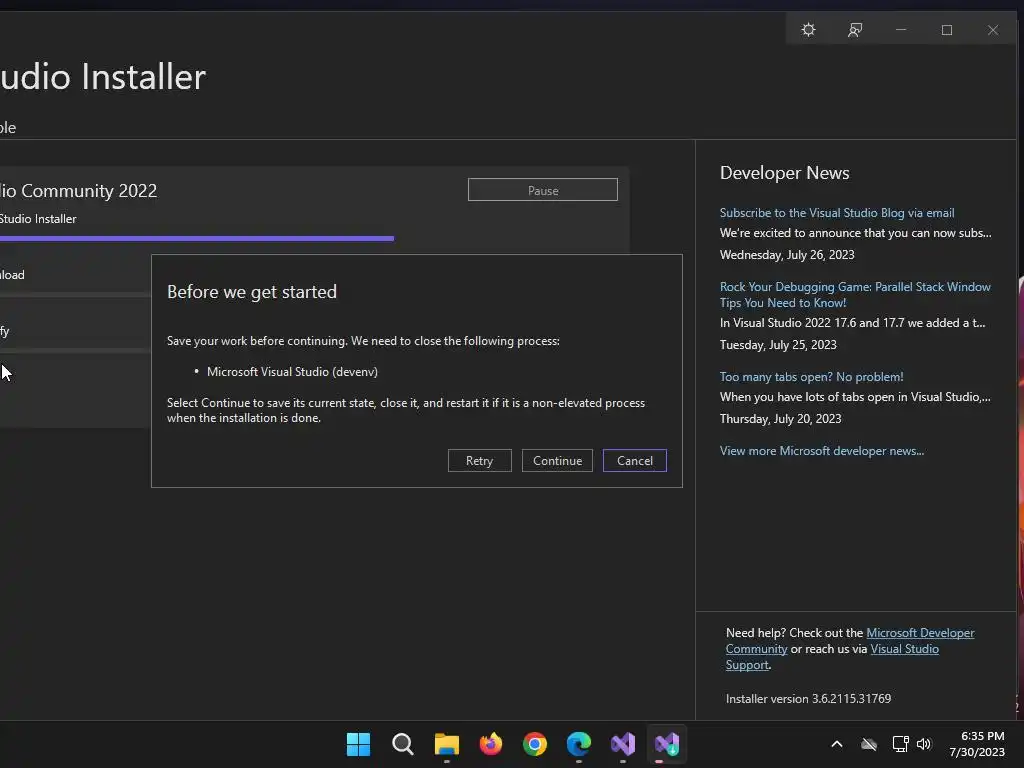Click Installer version 3.6.2115.31769 text
The height and width of the screenshot is (768, 1024).
[x=808, y=699]
